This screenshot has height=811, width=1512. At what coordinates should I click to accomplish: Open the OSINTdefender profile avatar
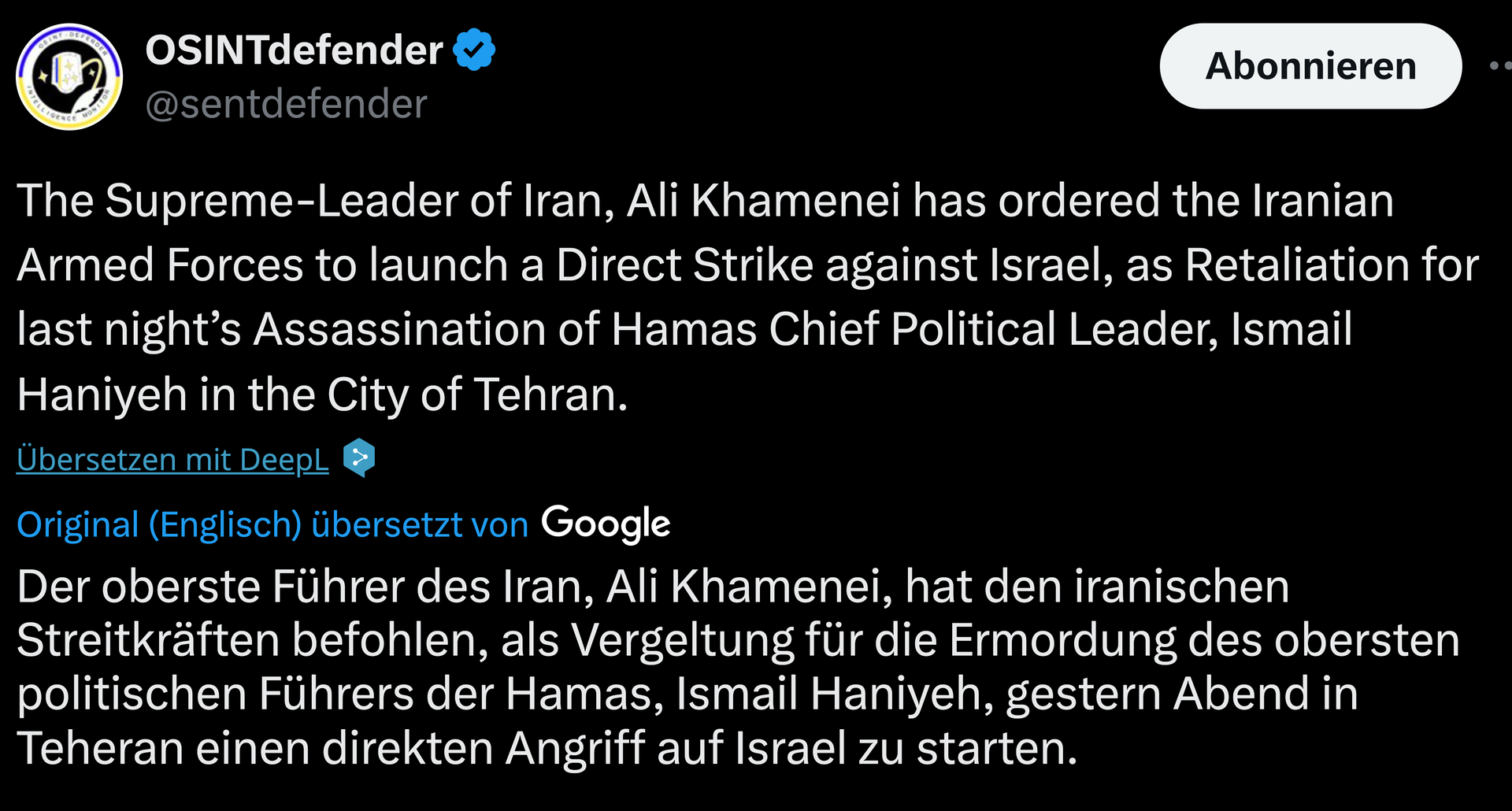69,76
